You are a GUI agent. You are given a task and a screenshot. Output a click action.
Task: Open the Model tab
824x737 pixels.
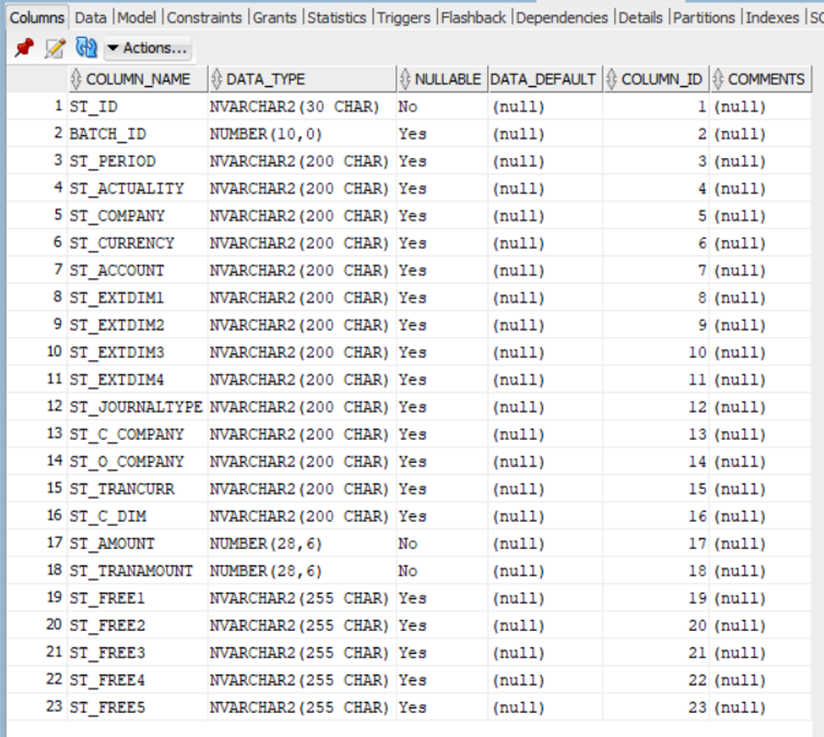tap(137, 18)
